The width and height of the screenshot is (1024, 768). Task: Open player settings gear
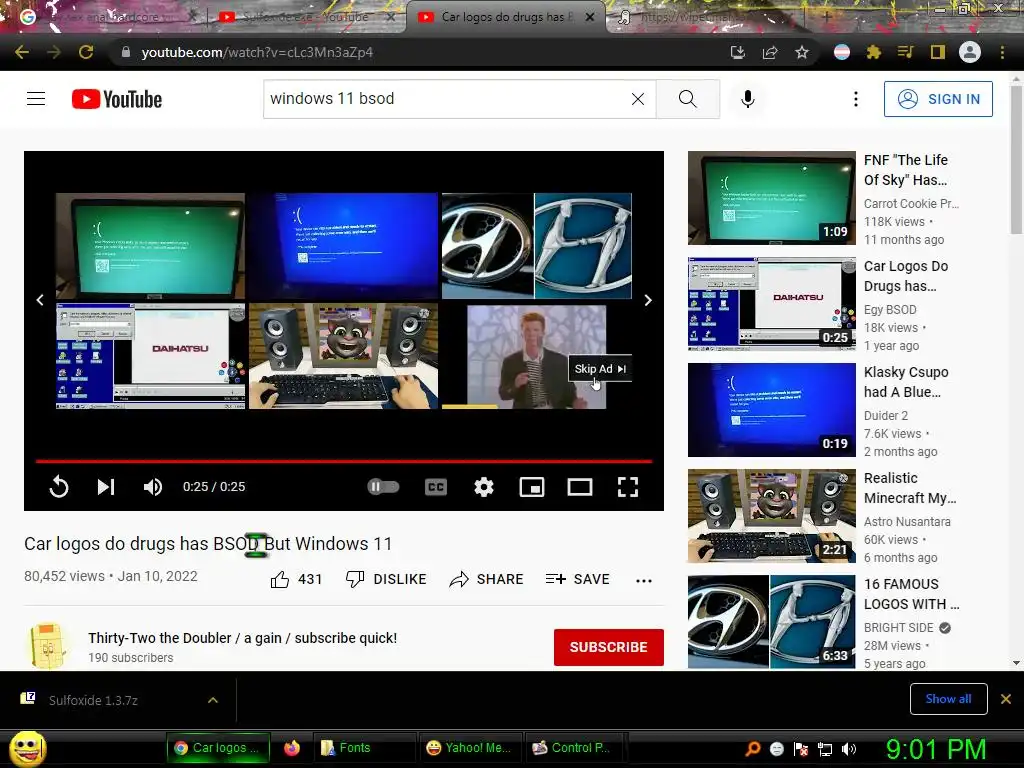pyautogui.click(x=484, y=487)
